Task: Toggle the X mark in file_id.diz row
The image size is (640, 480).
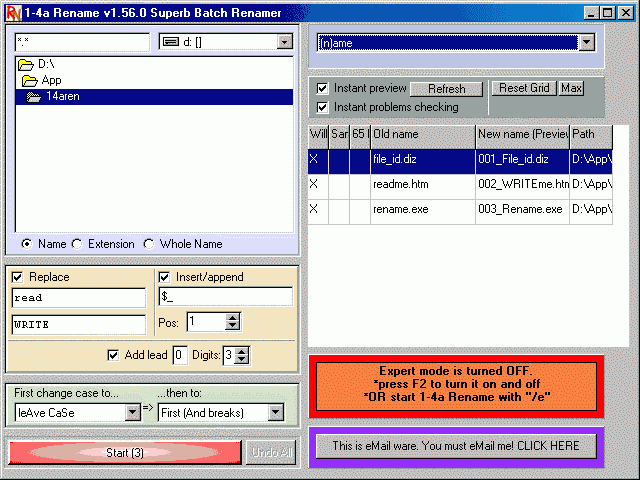Action: click(313, 159)
